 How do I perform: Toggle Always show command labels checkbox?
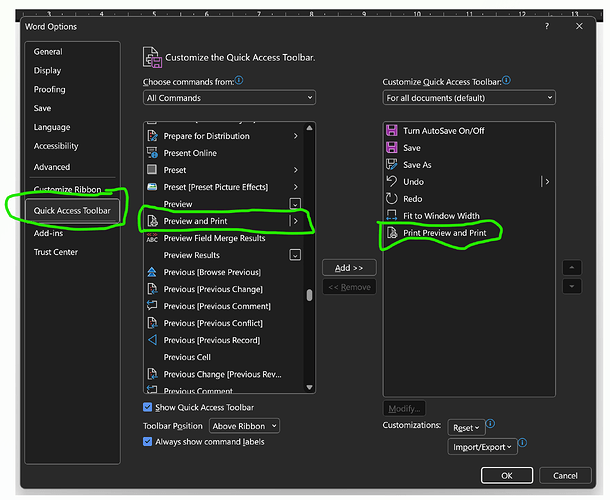point(147,442)
